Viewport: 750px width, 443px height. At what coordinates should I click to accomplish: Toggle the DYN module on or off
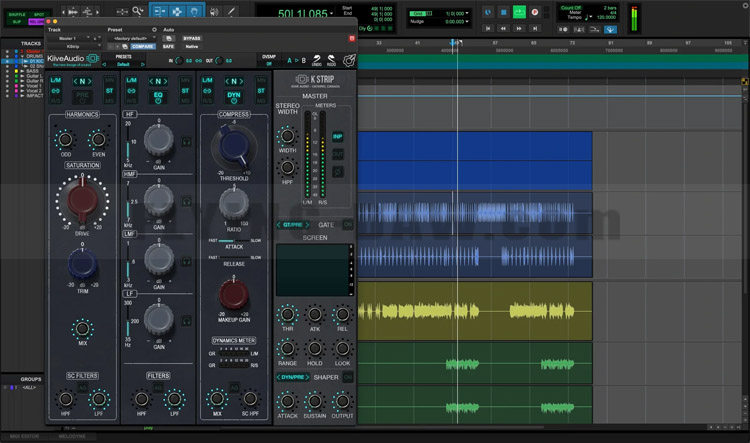[x=234, y=96]
